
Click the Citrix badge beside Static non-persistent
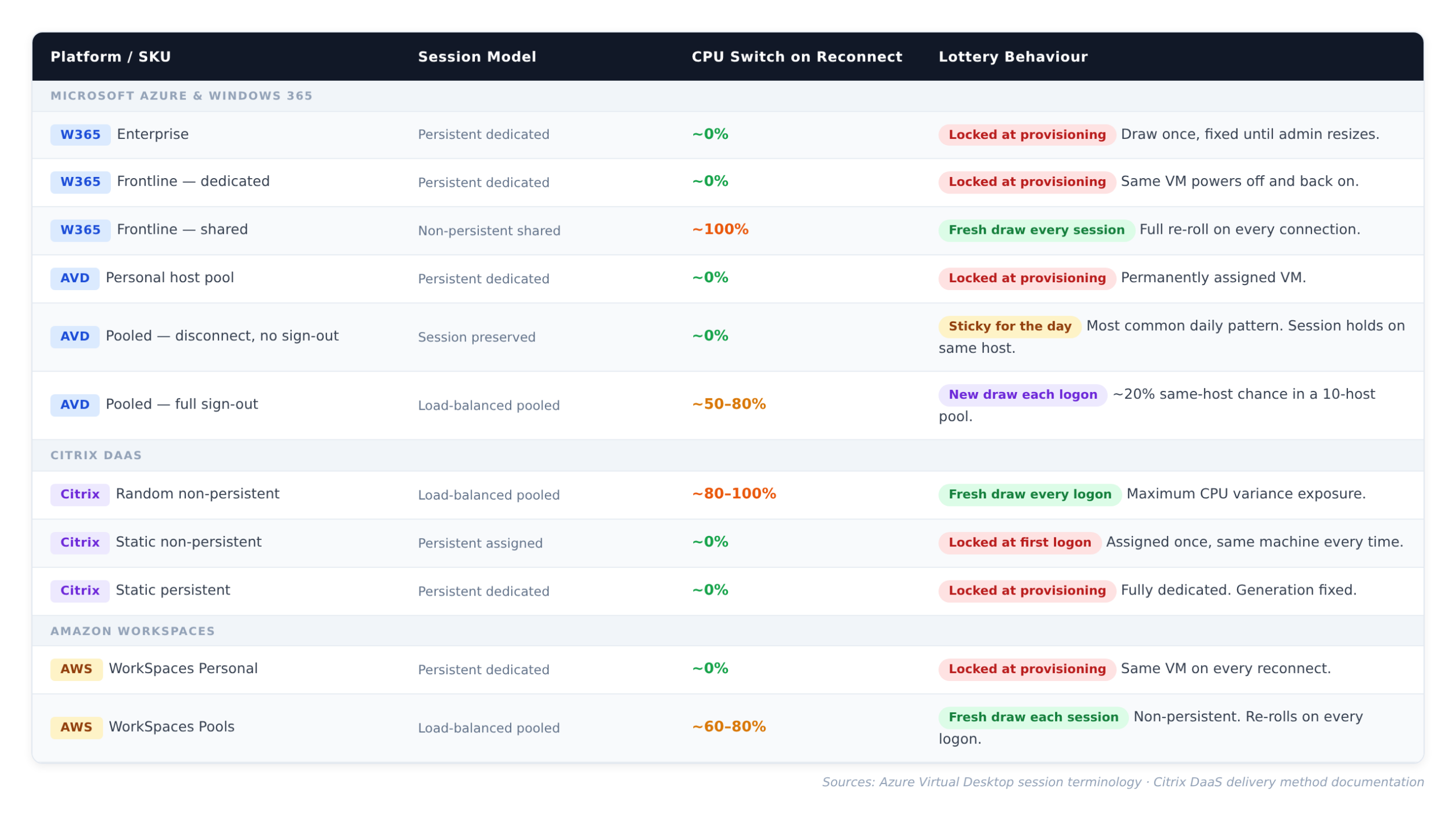click(80, 543)
